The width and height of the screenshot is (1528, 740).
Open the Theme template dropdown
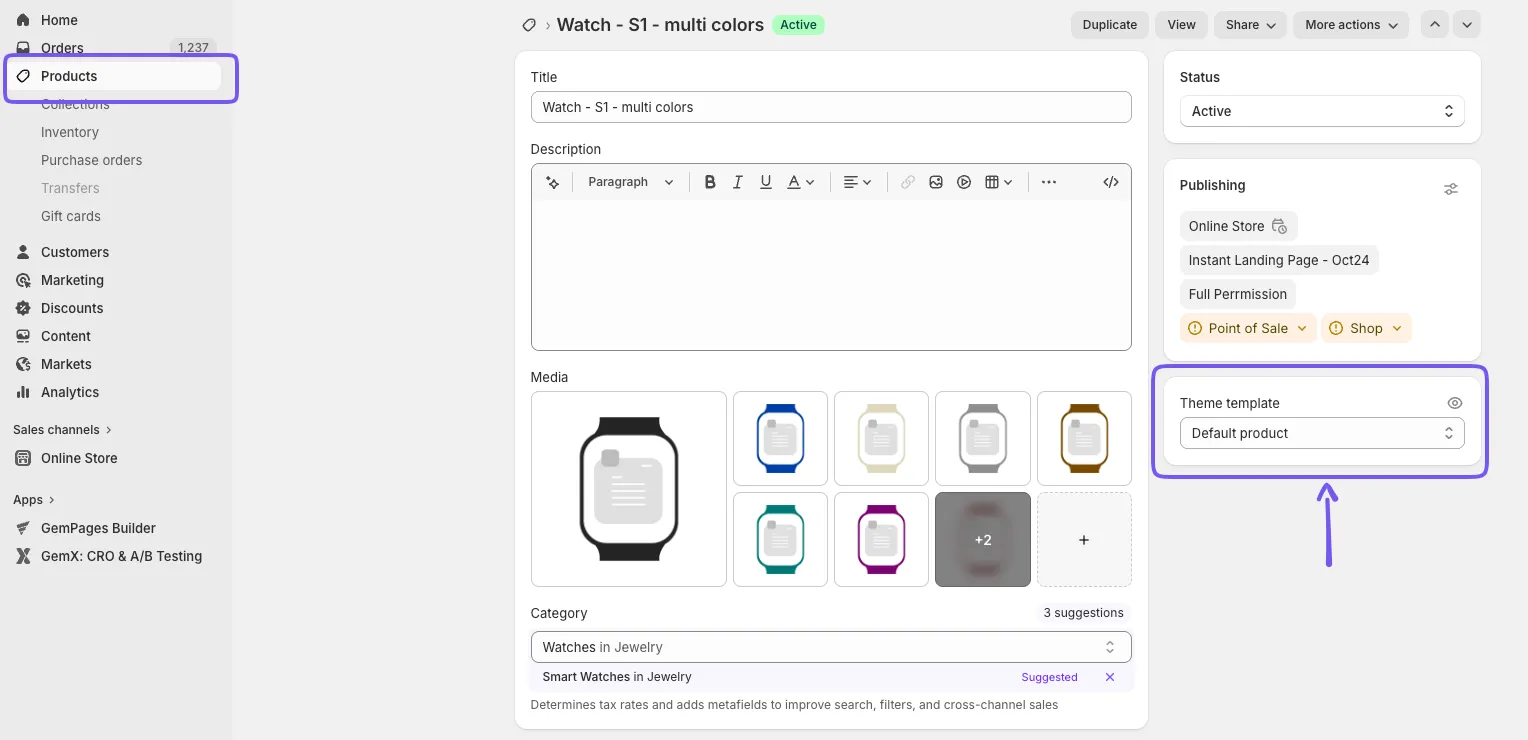tap(1322, 433)
